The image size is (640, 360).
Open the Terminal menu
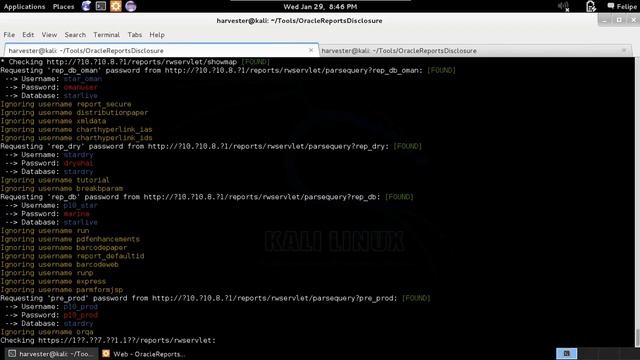107,35
